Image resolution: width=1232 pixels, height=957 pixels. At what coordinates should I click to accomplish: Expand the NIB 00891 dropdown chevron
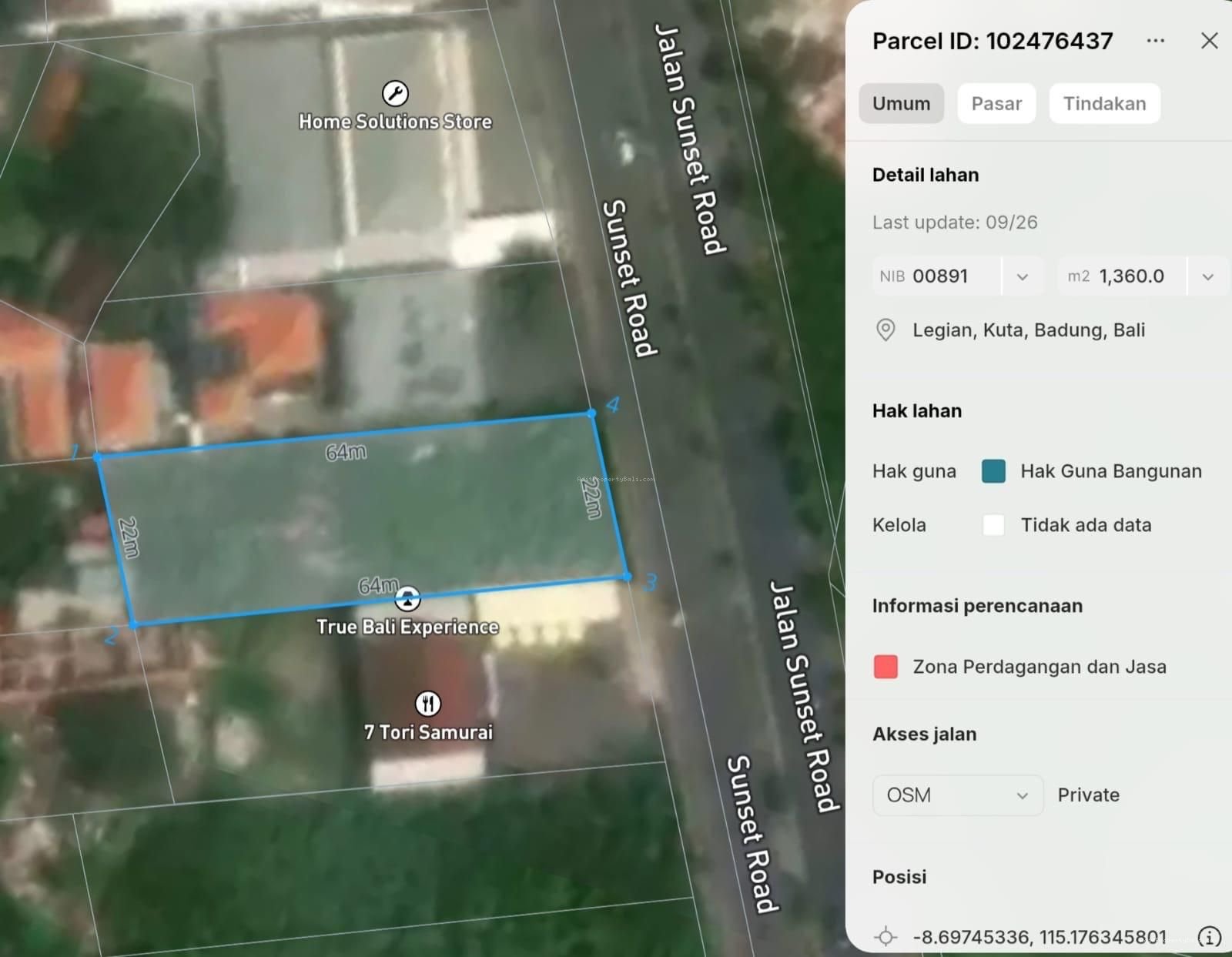[x=1023, y=276]
